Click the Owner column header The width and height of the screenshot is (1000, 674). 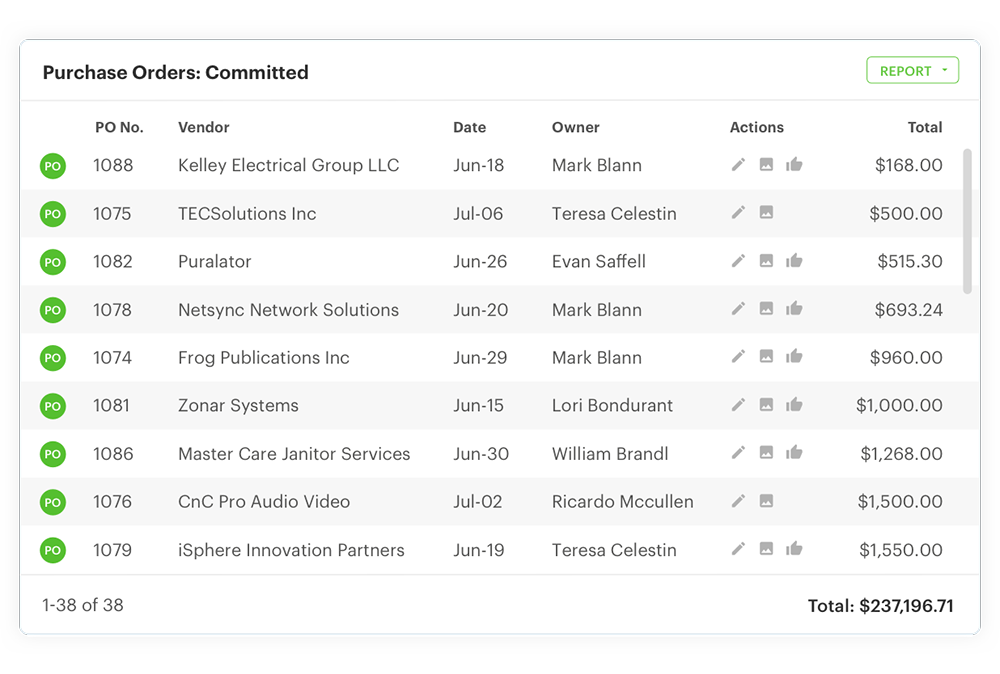click(x=576, y=127)
